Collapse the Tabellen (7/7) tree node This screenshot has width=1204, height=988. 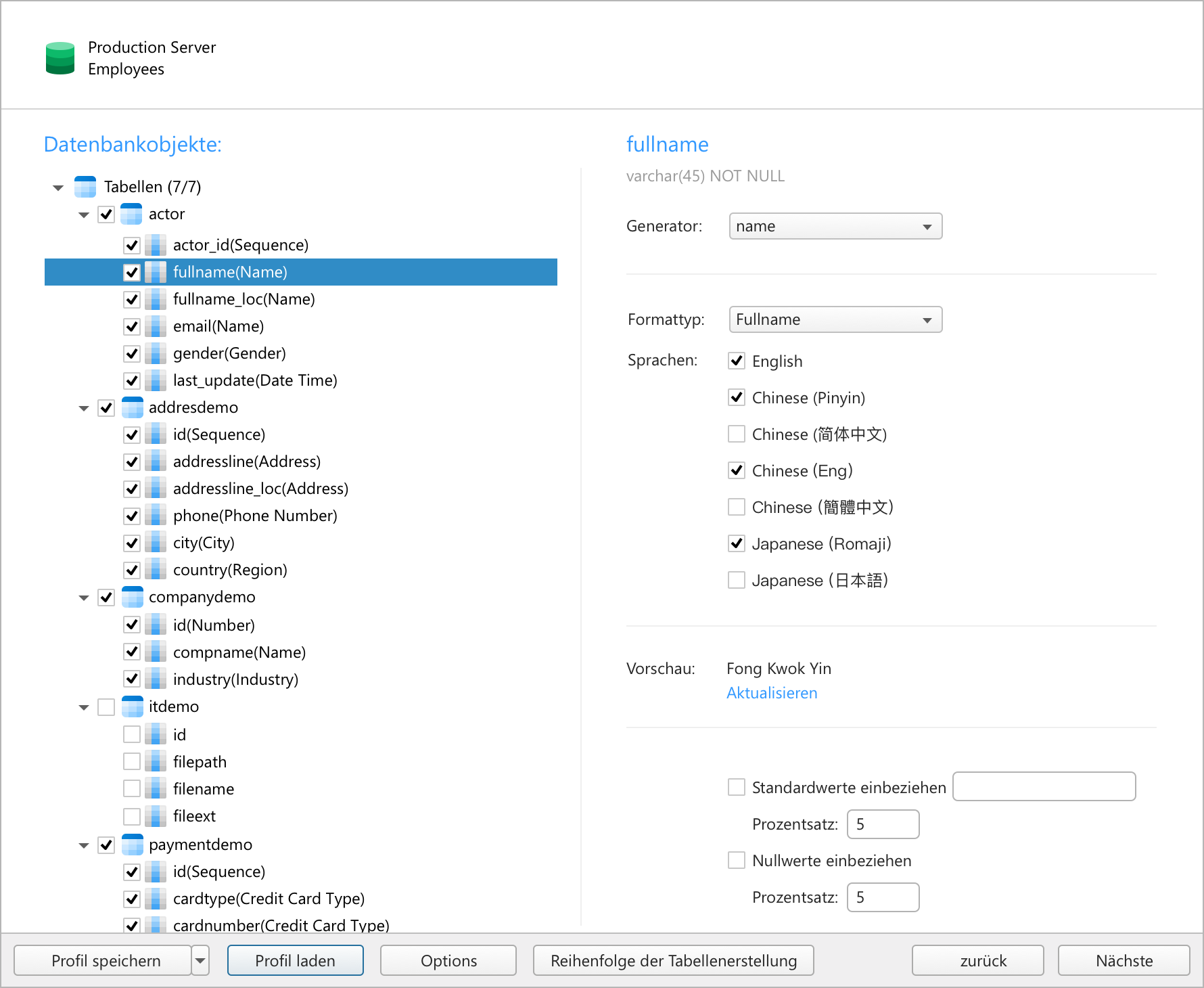tap(58, 187)
